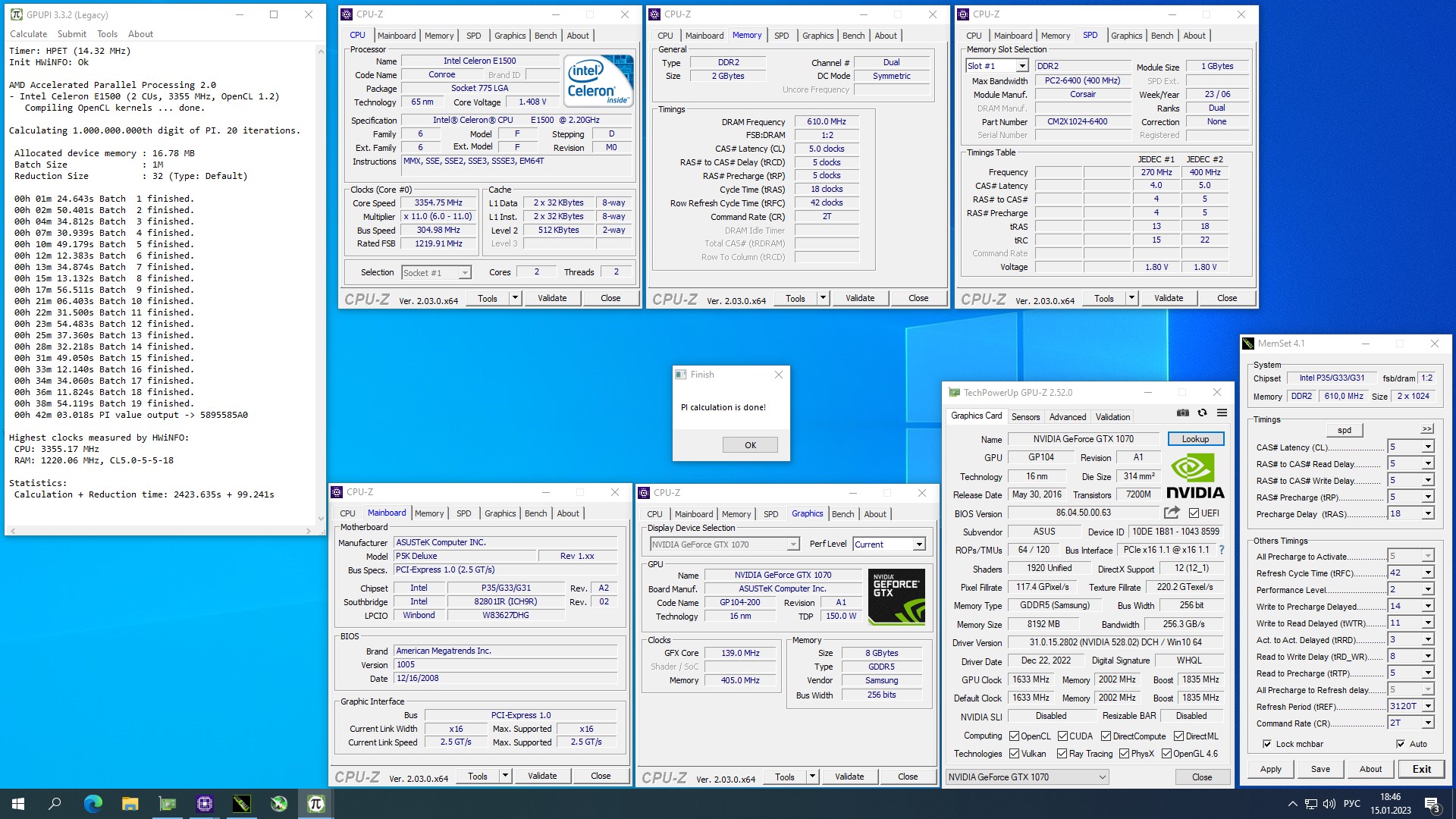The image size is (1456, 819).
Task: Click the MemSet taskbar icon
Action: (241, 804)
